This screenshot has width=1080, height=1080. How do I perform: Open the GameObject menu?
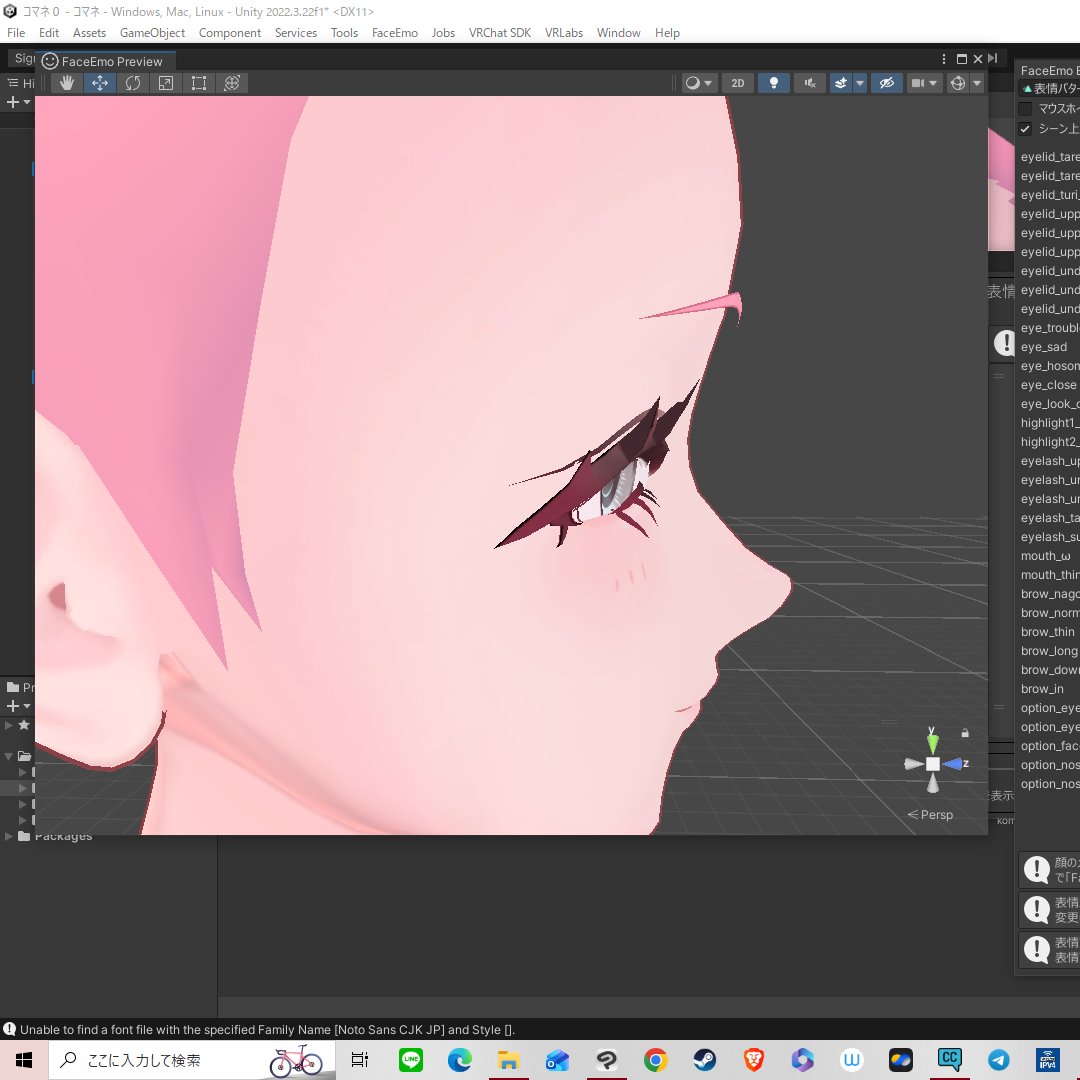[152, 32]
